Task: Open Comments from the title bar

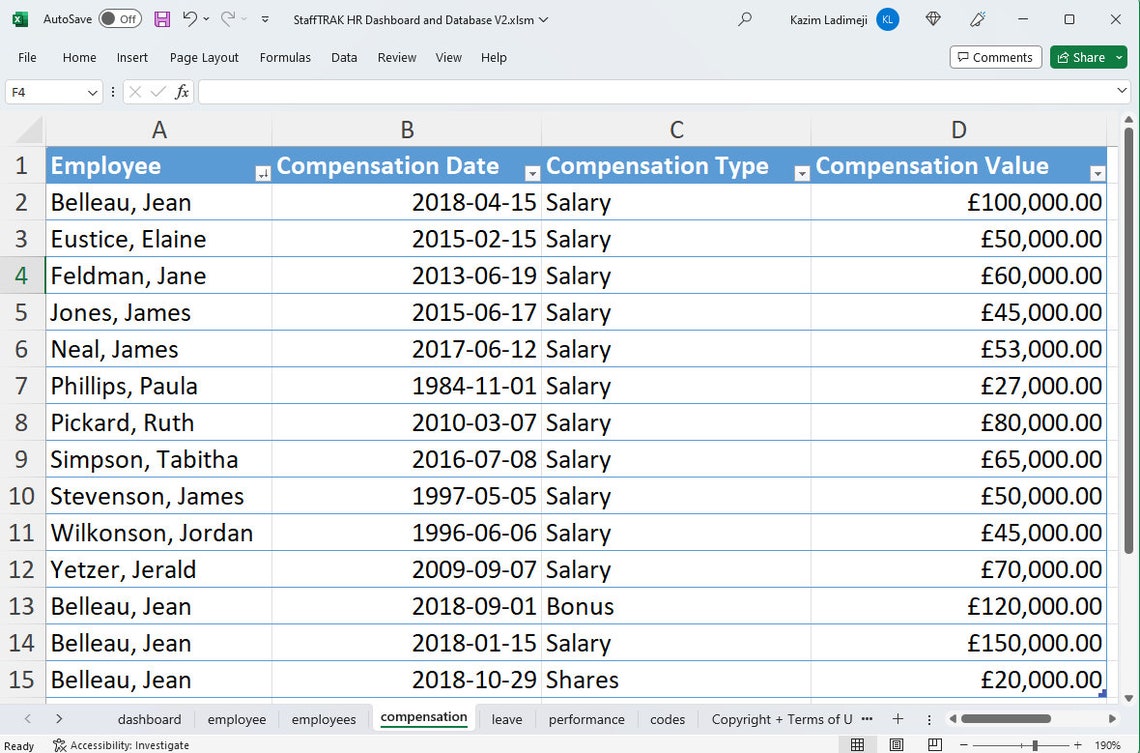Action: tap(995, 56)
